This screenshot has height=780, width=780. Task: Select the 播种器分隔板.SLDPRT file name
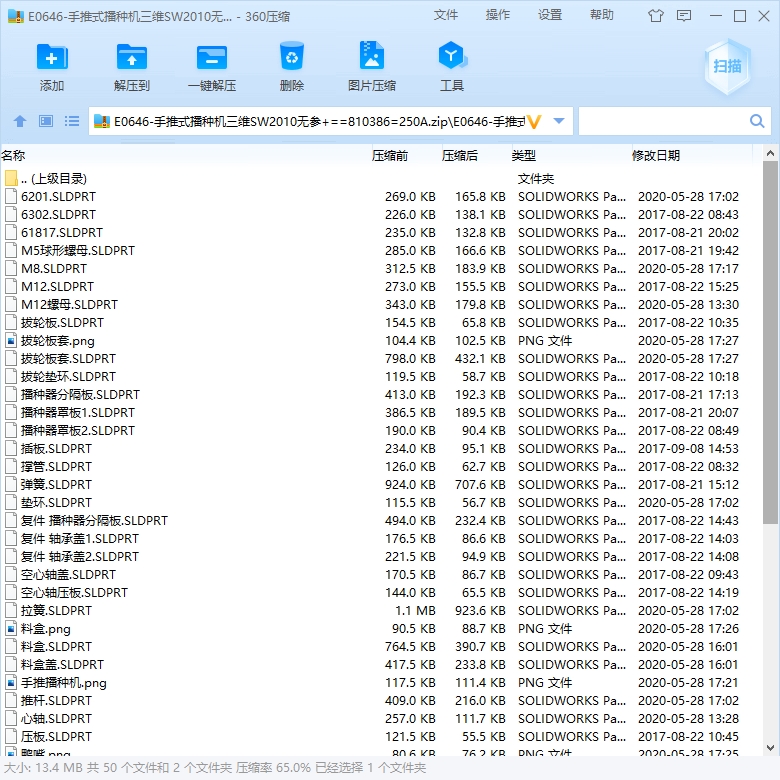80,394
